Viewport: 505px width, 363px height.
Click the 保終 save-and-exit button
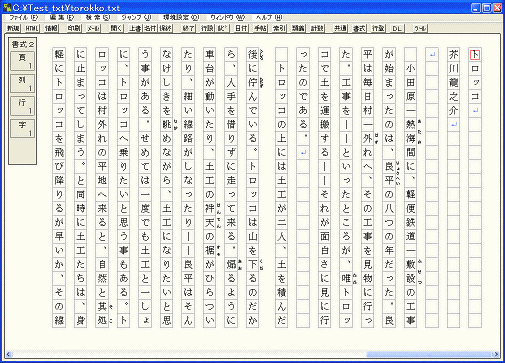(x=165, y=28)
